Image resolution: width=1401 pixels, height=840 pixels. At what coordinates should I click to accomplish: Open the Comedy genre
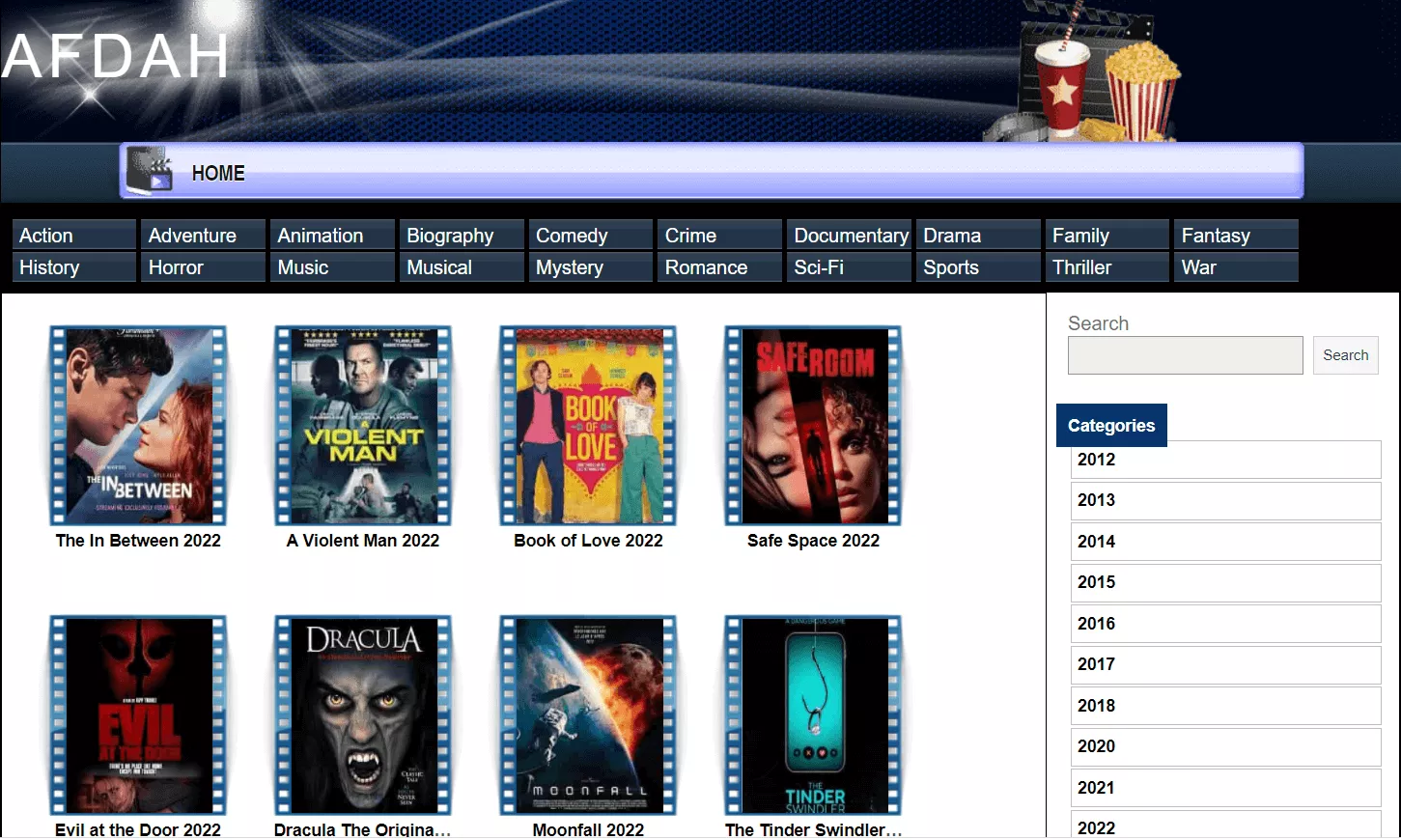[x=591, y=236]
